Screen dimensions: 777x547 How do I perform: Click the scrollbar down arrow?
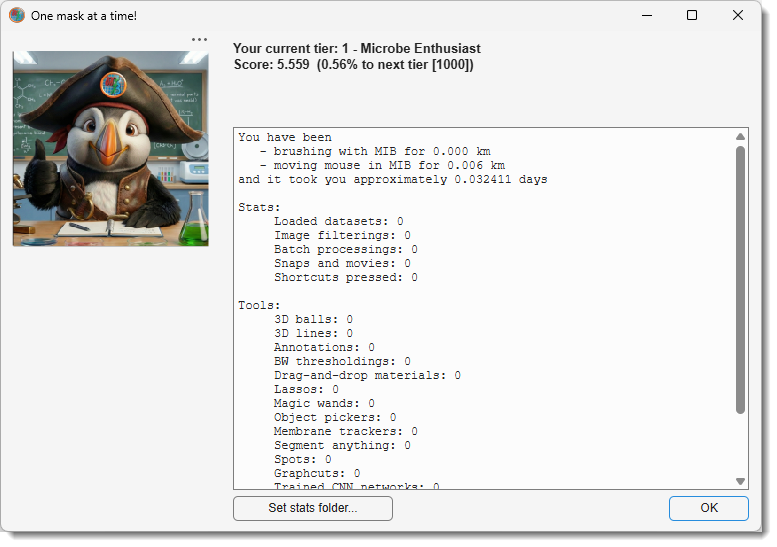740,481
